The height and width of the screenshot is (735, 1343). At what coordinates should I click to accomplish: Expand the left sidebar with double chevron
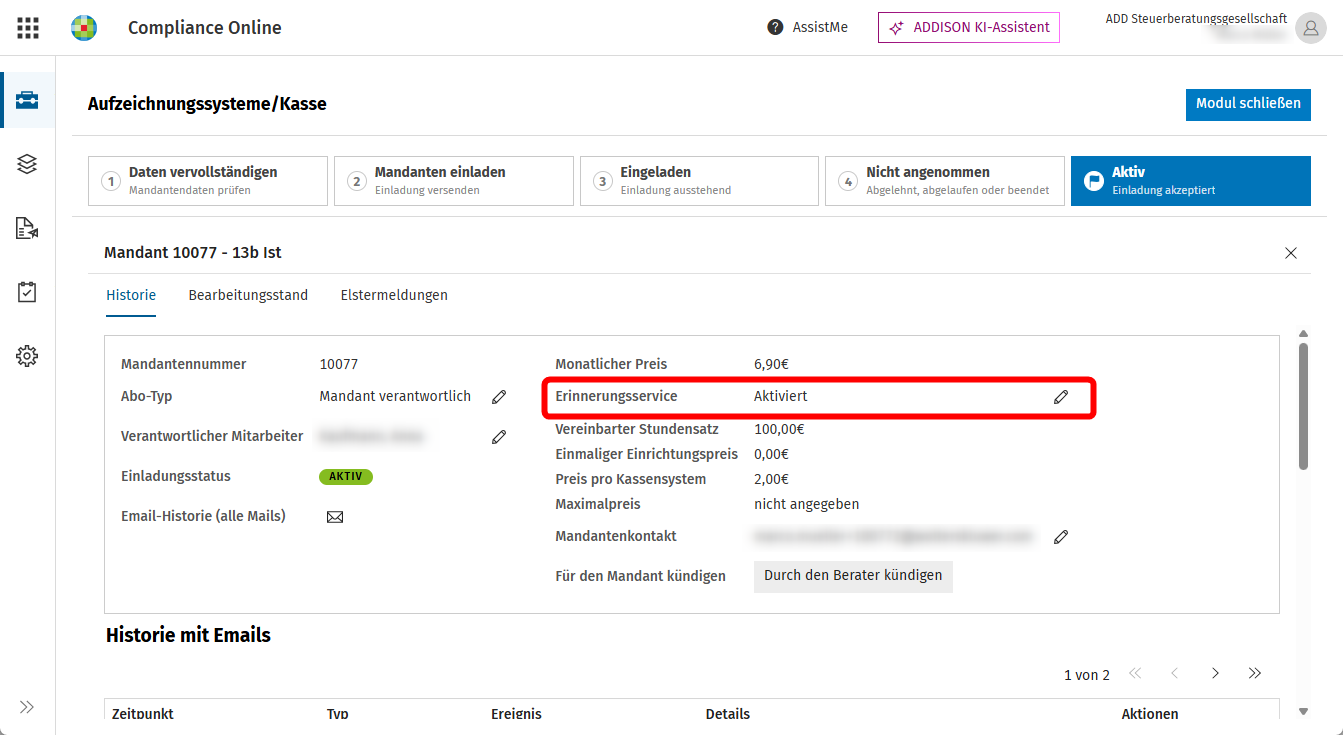27,707
